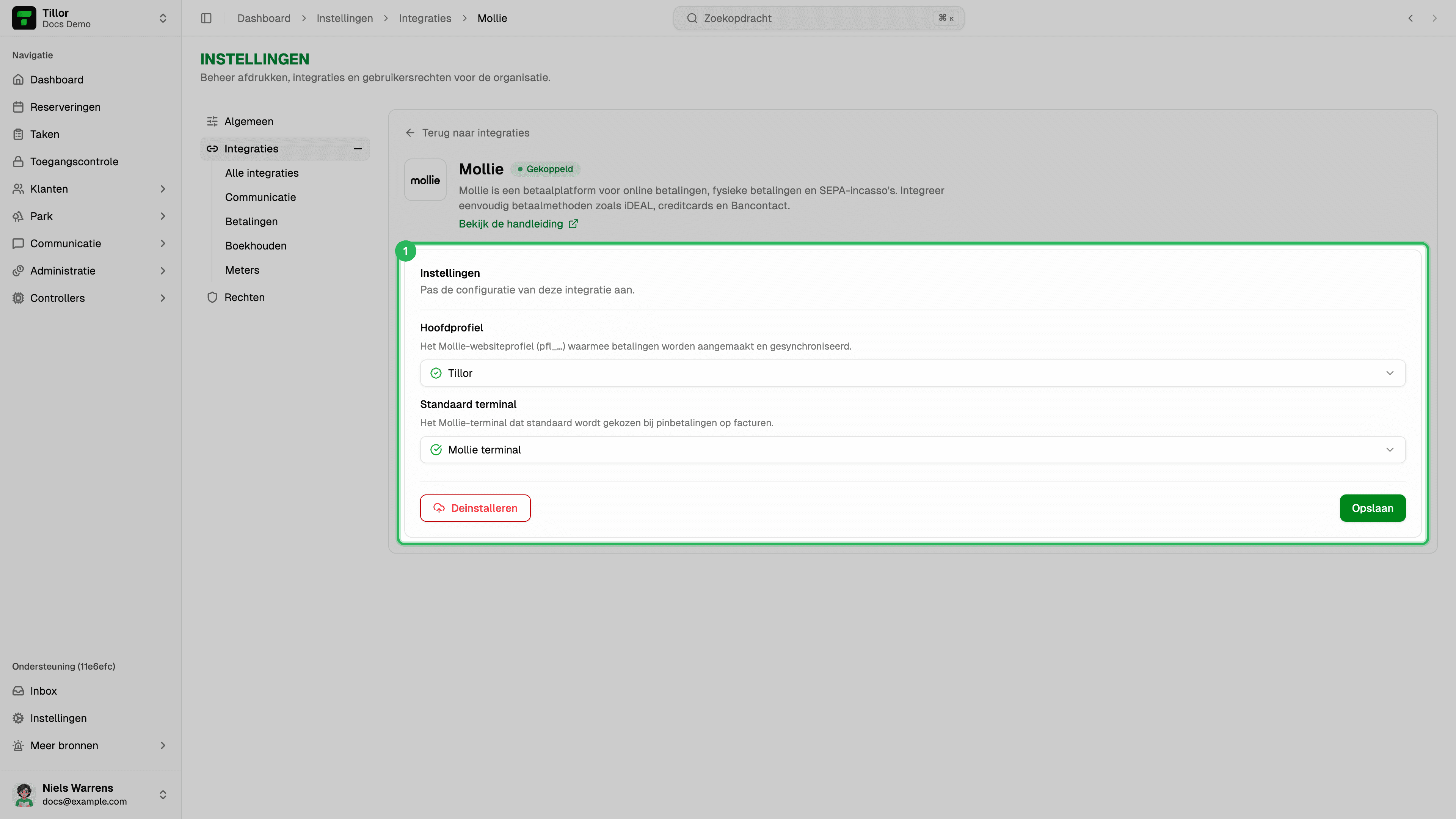Open the Standaard terminal dropdown
The height and width of the screenshot is (819, 1456).
(x=912, y=449)
